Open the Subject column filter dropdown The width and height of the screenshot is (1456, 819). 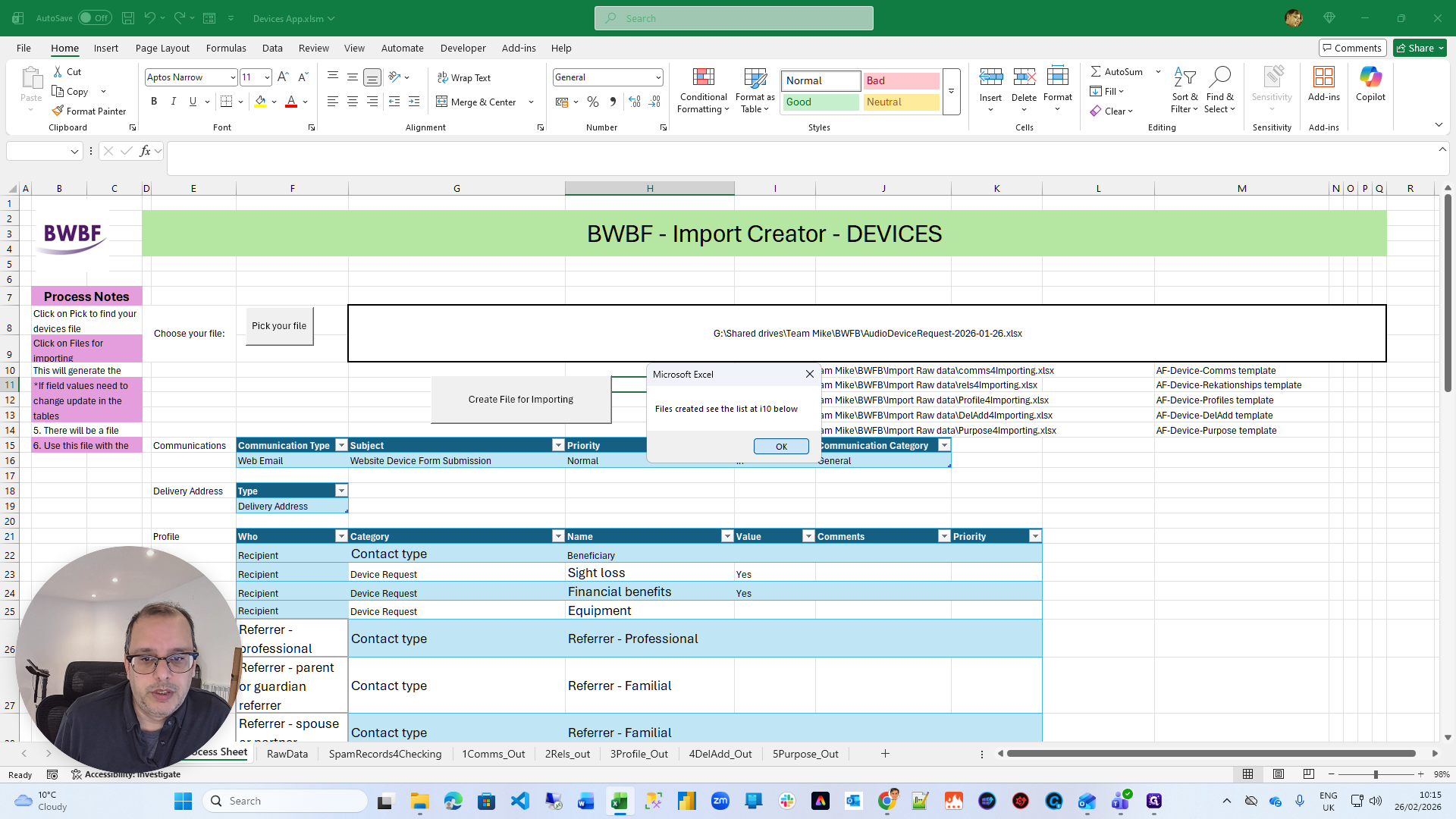point(558,446)
